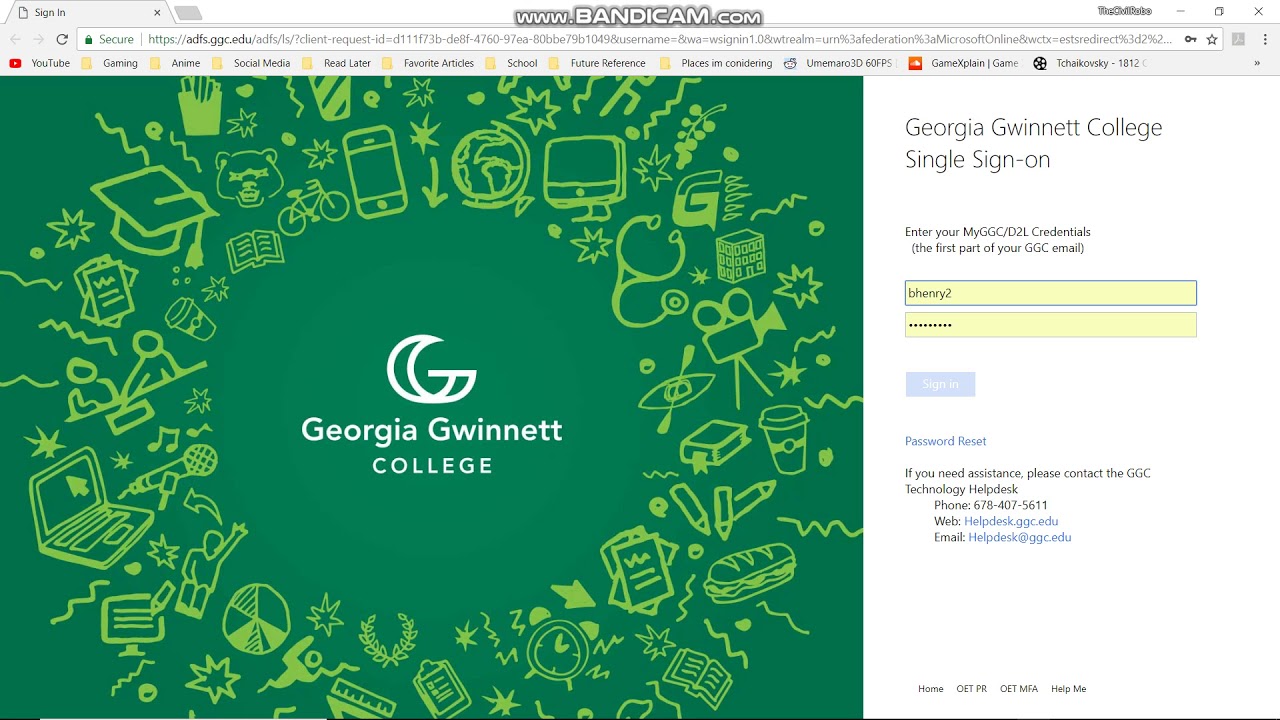Open the OET MFA footer link
Image resolution: width=1280 pixels, height=720 pixels.
(1019, 689)
